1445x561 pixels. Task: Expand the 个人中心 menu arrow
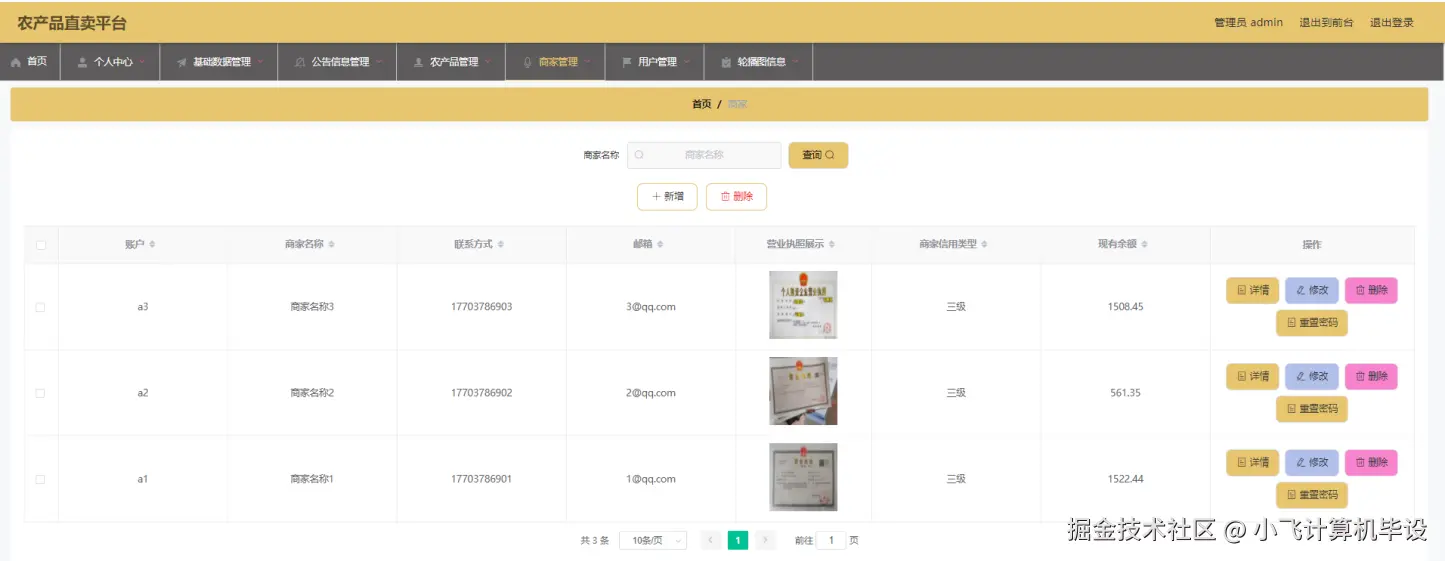[x=142, y=62]
